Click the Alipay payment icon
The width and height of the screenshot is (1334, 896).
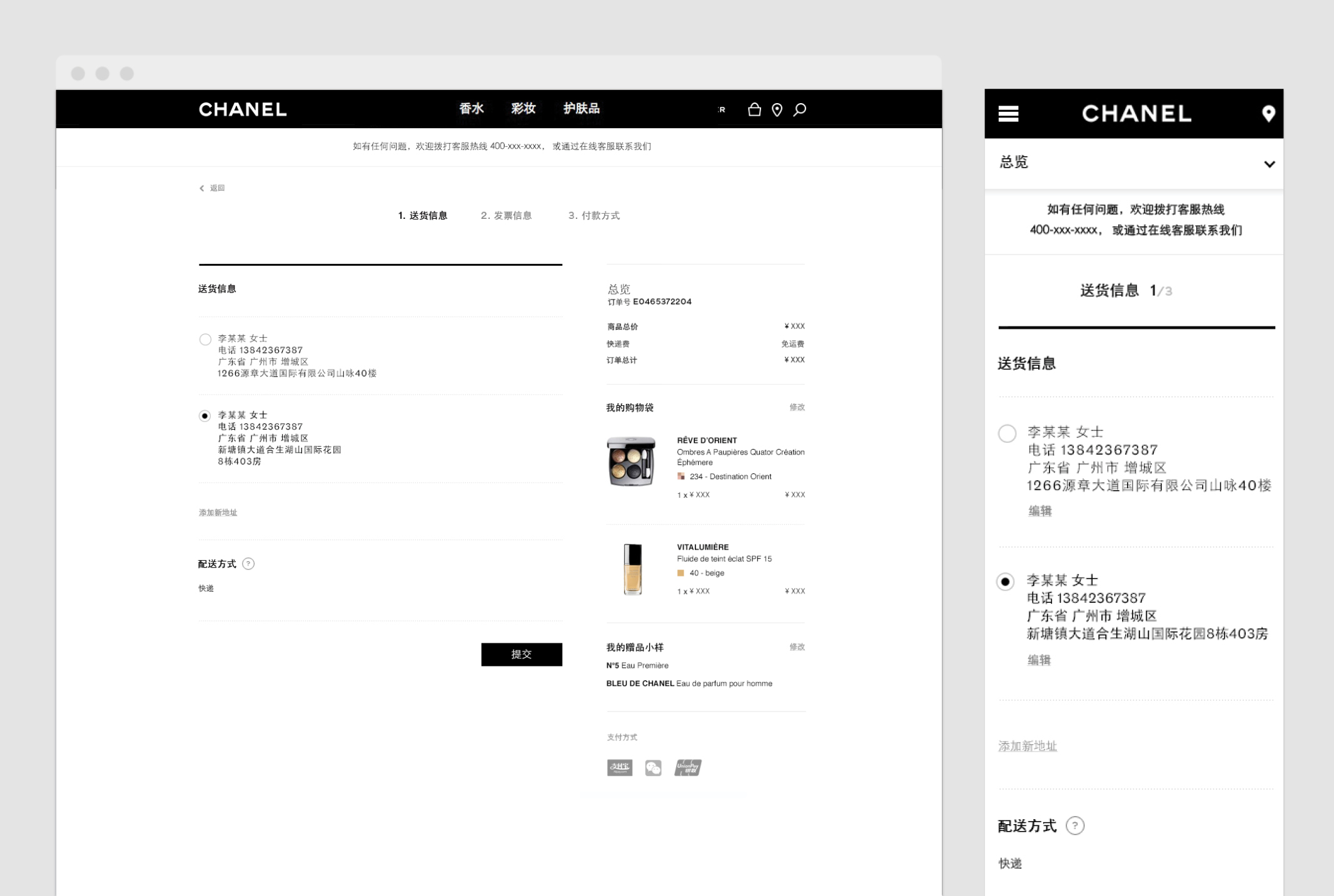(619, 767)
